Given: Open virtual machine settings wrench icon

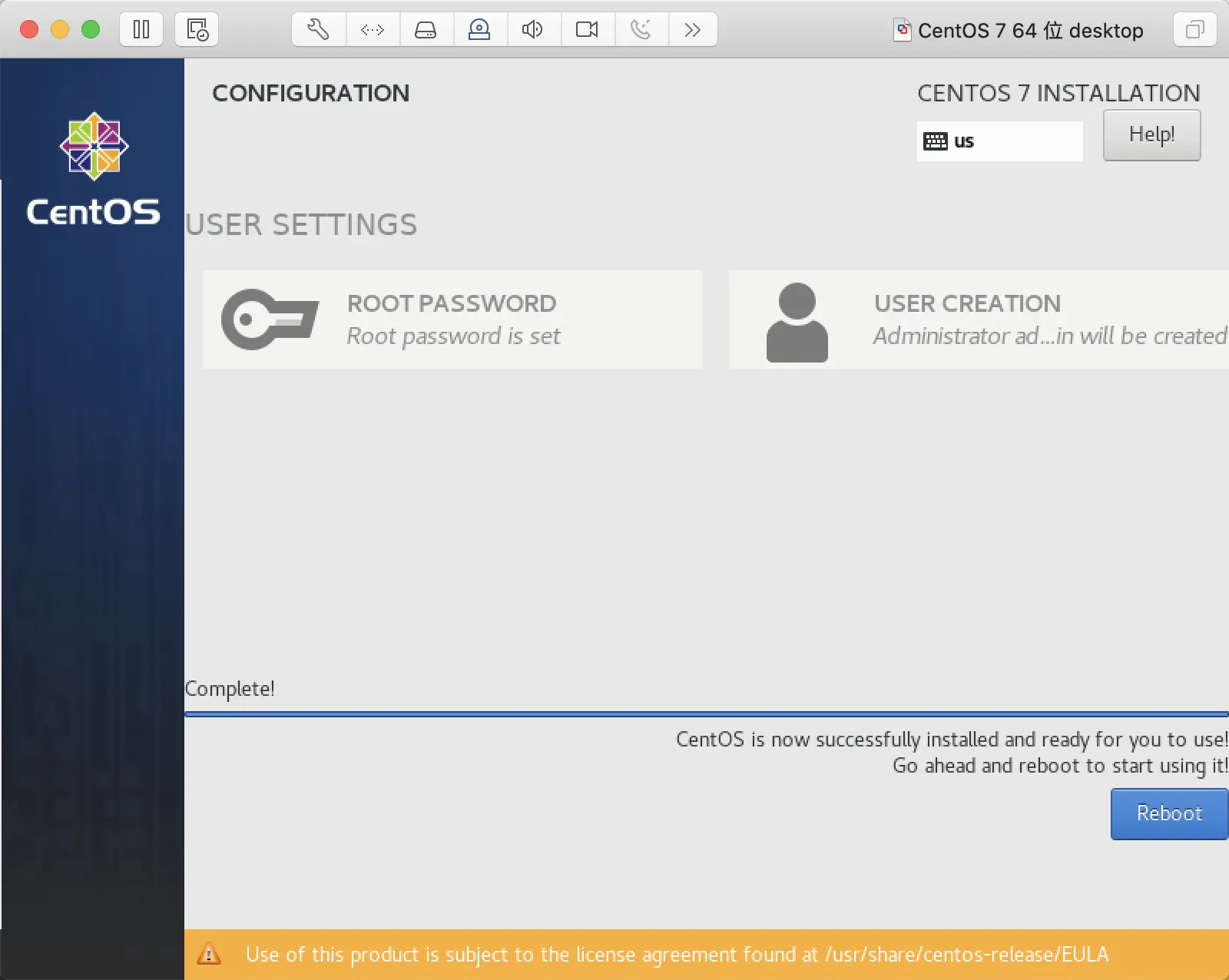Looking at the screenshot, I should click(319, 30).
